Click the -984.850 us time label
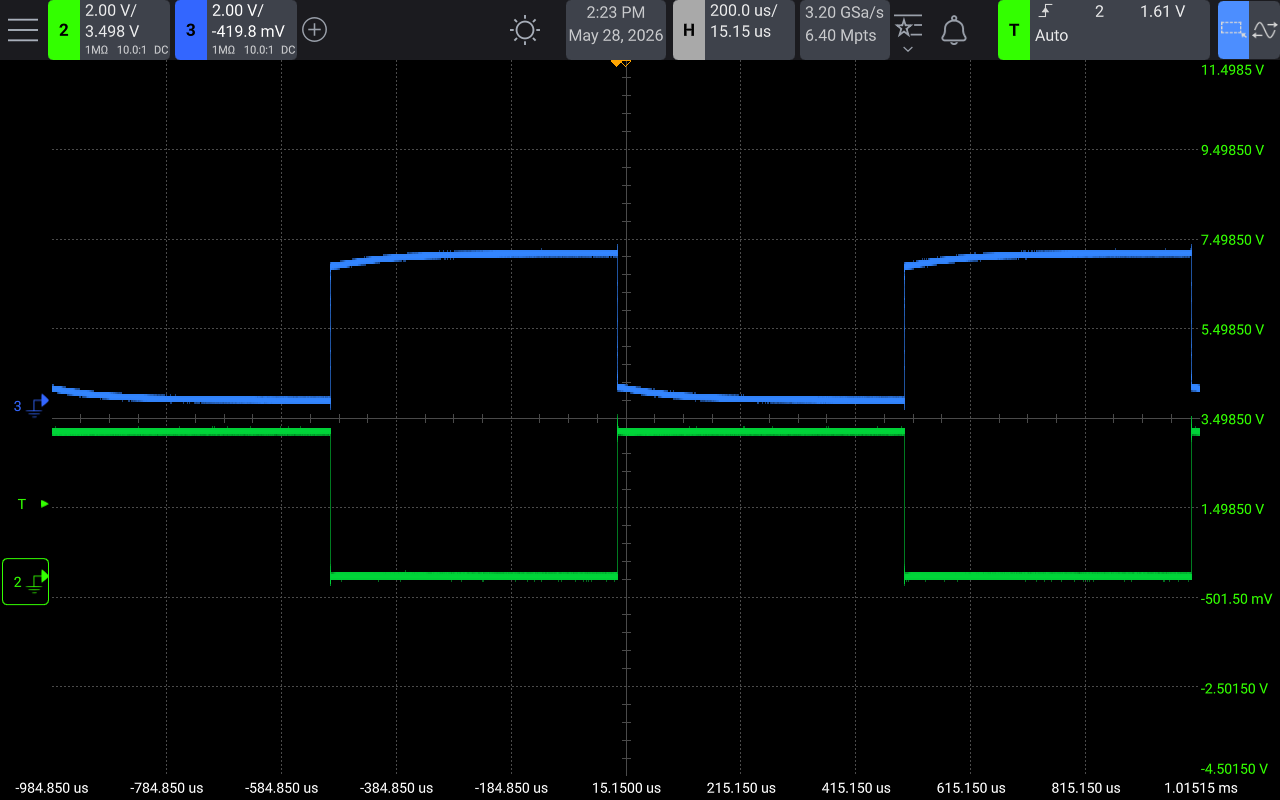Viewport: 1280px width, 800px height. pyautogui.click(x=52, y=788)
